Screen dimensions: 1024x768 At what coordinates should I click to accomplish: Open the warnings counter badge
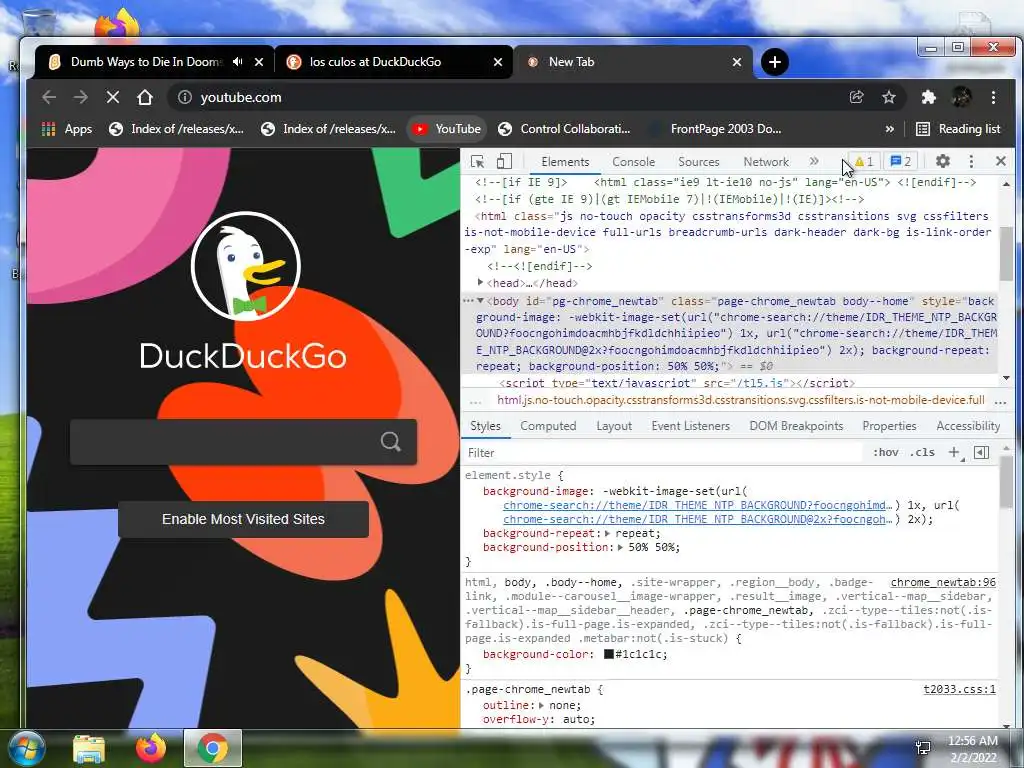click(x=863, y=161)
